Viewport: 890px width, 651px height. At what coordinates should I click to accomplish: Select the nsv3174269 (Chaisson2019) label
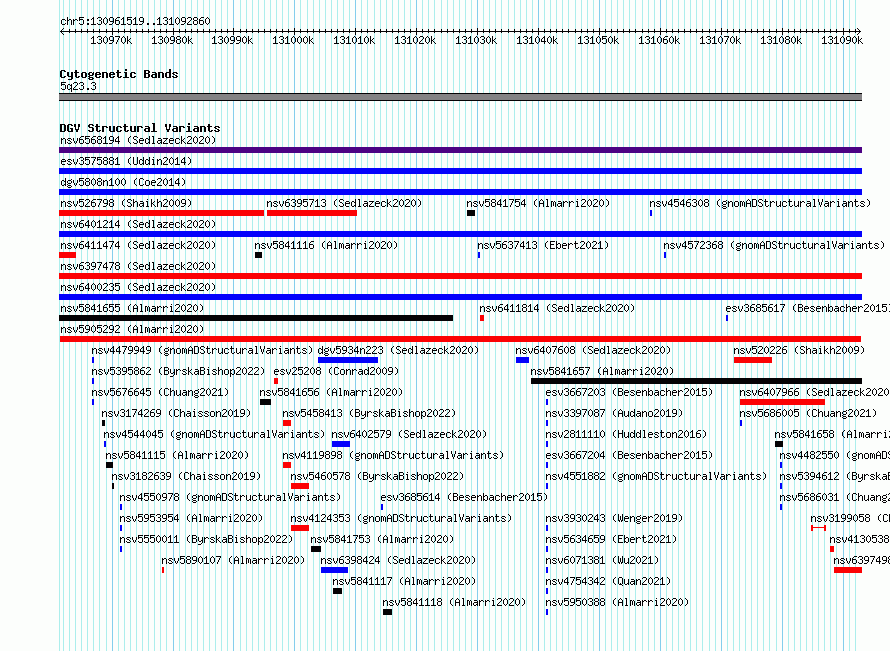coord(176,413)
